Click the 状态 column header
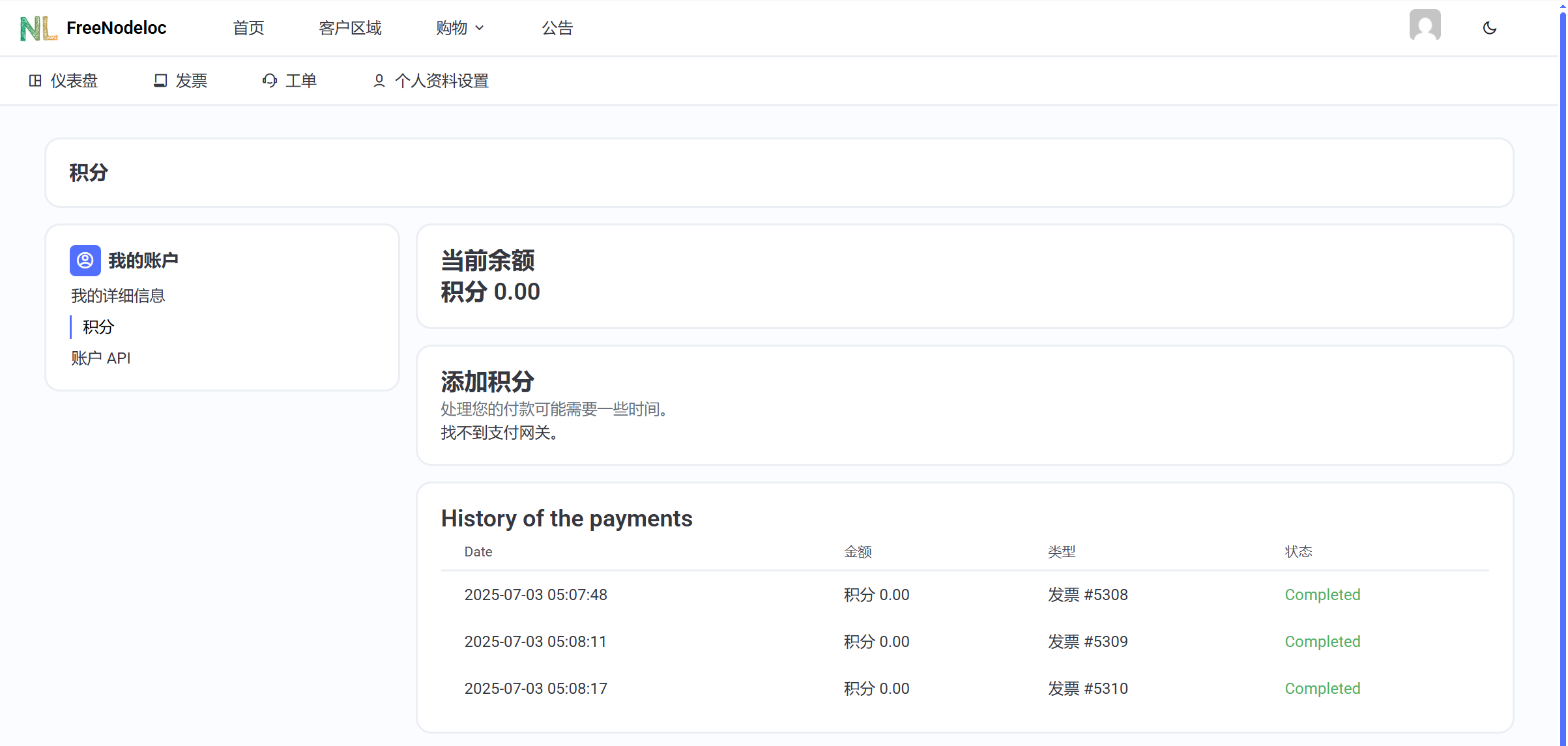The width and height of the screenshot is (1568, 746). pos(1298,552)
